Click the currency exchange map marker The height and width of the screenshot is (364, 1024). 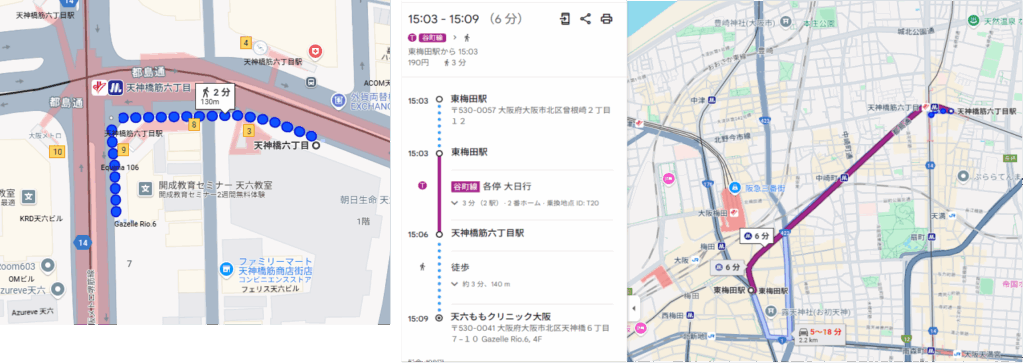pyautogui.click(x=338, y=100)
